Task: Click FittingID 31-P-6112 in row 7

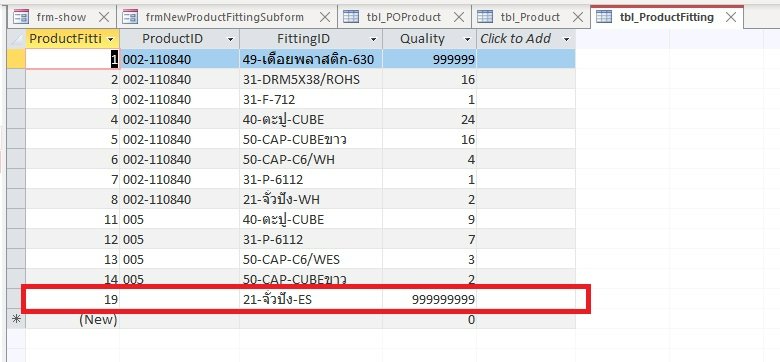Action: [x=311, y=180]
